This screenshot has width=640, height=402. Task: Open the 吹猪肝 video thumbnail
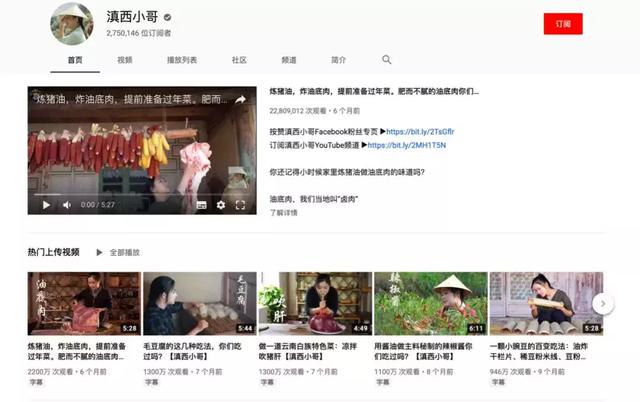pos(315,304)
